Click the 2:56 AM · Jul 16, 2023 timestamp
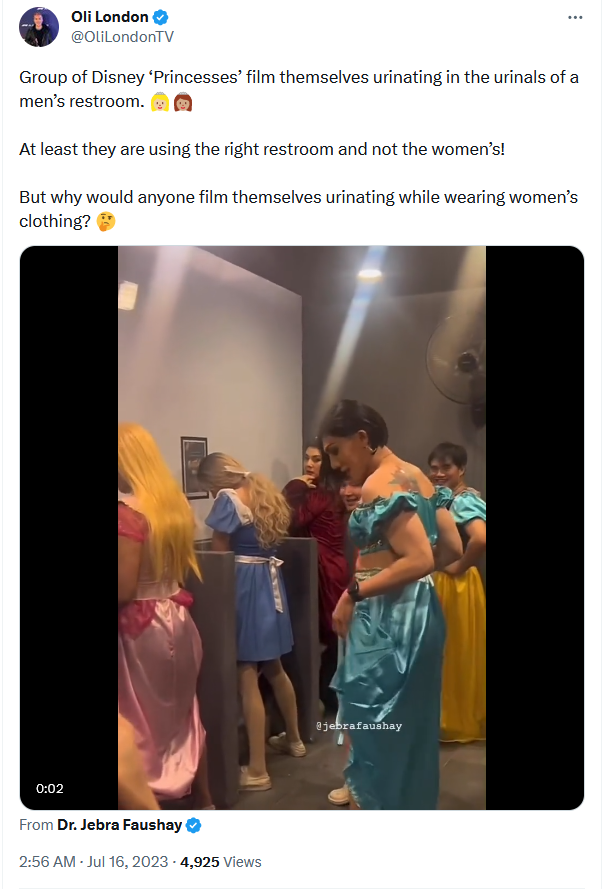602x889 pixels. 94,862
